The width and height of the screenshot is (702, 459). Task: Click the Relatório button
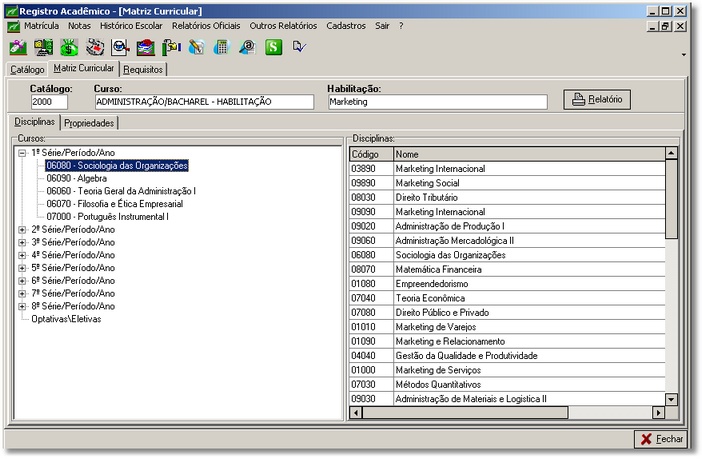(598, 99)
